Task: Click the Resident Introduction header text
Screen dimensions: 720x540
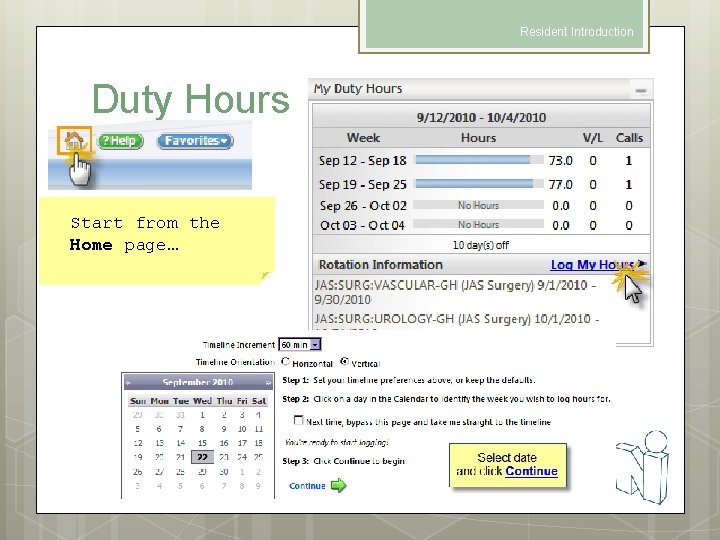Action: click(x=577, y=32)
